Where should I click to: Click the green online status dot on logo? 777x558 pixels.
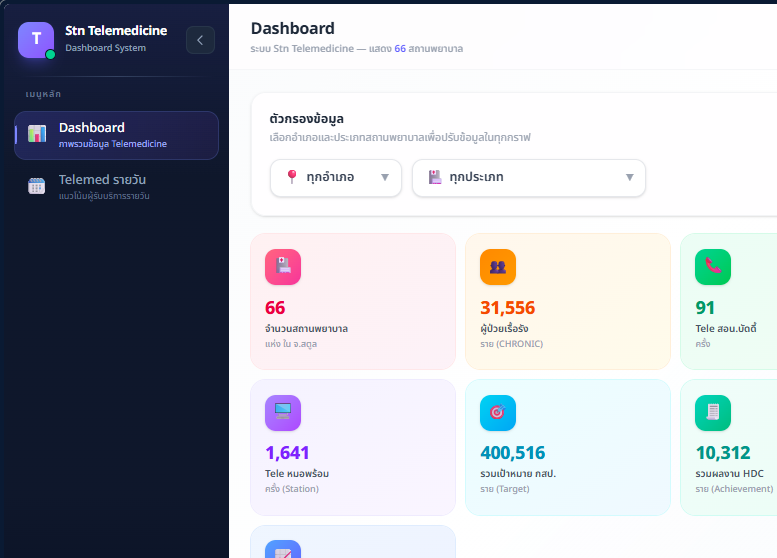(50, 55)
